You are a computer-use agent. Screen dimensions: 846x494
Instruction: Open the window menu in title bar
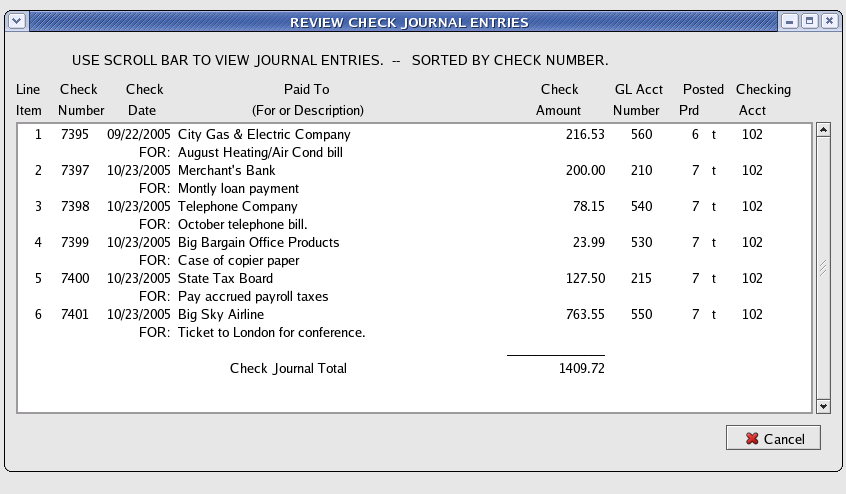(16, 21)
